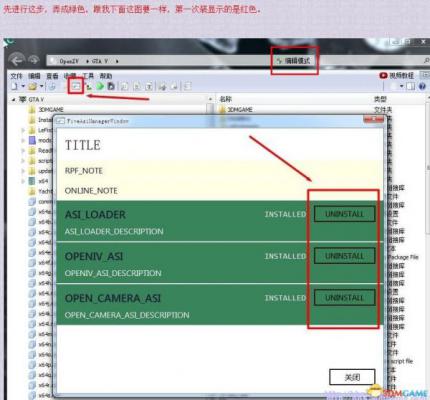Open the ASI Manager toolbar icon
Viewport: 430px width, 400px height.
[x=76, y=86]
